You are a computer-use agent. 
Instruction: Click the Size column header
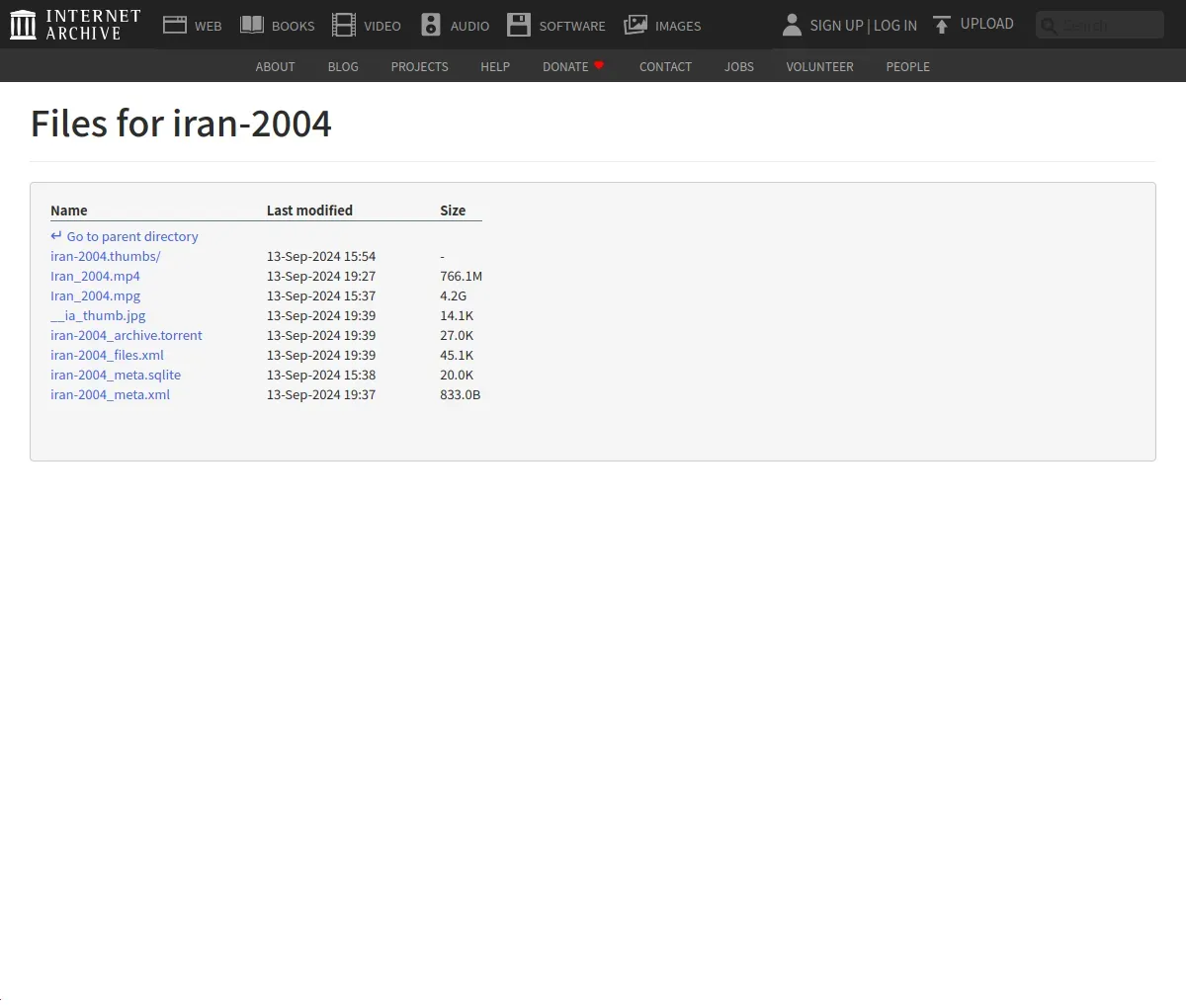(453, 210)
